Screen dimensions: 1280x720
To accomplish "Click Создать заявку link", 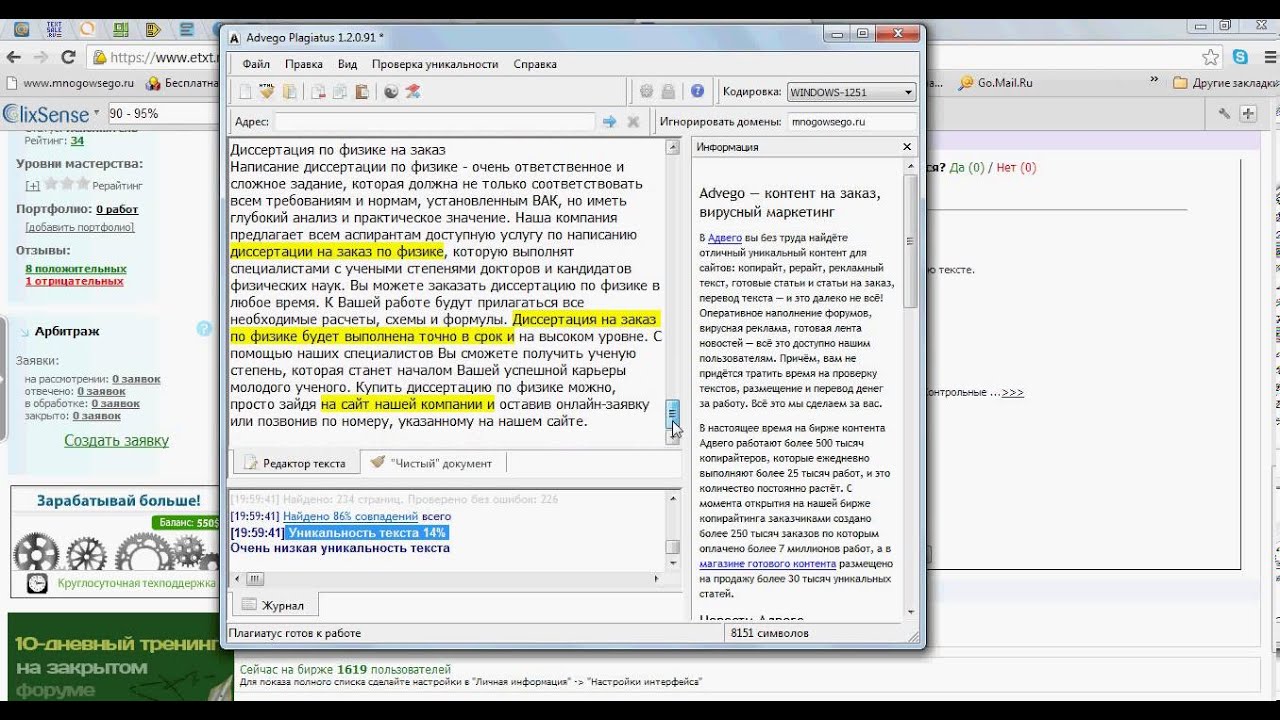I will 116,440.
